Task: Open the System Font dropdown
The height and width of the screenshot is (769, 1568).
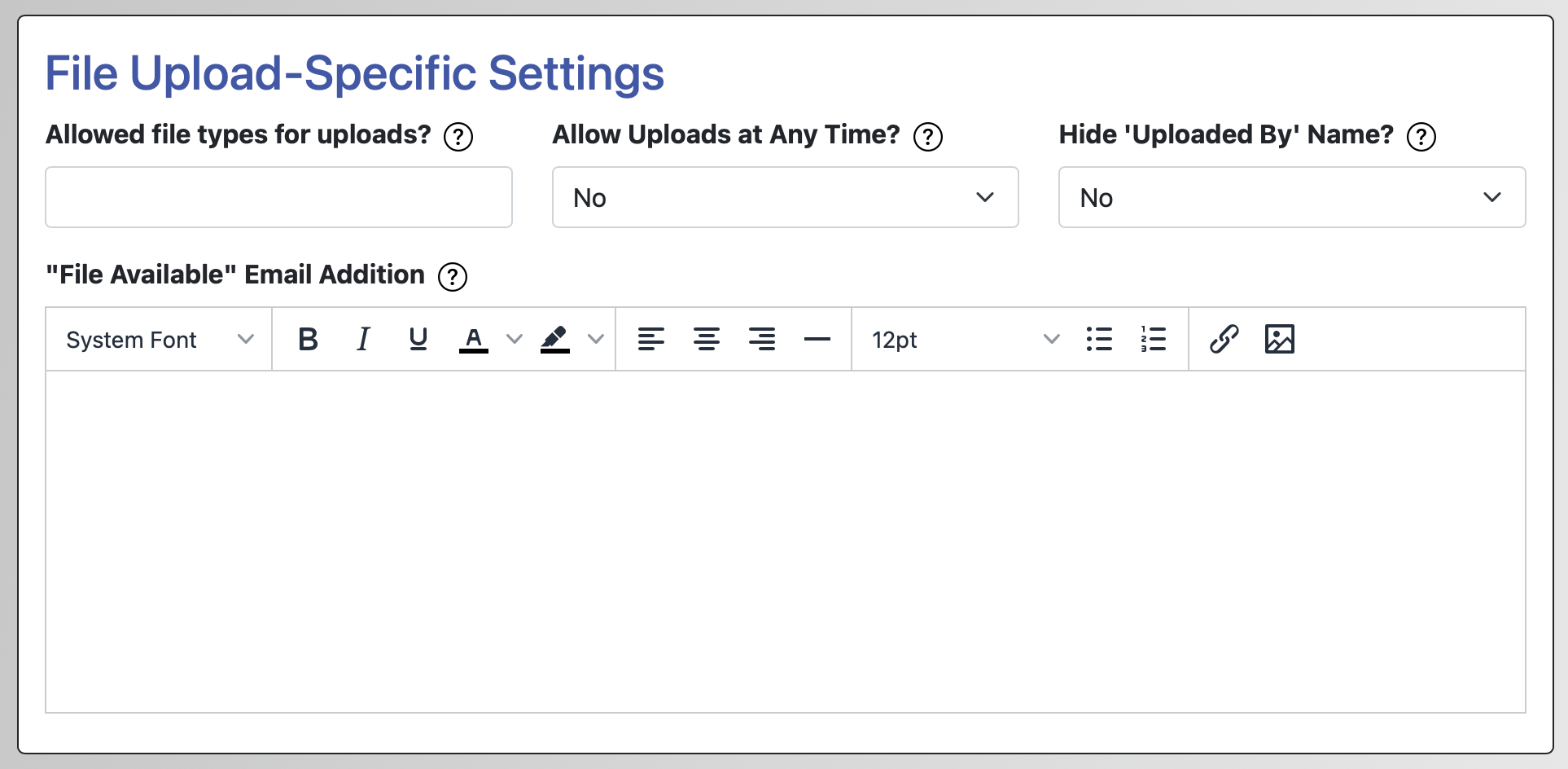Action: pos(159,339)
